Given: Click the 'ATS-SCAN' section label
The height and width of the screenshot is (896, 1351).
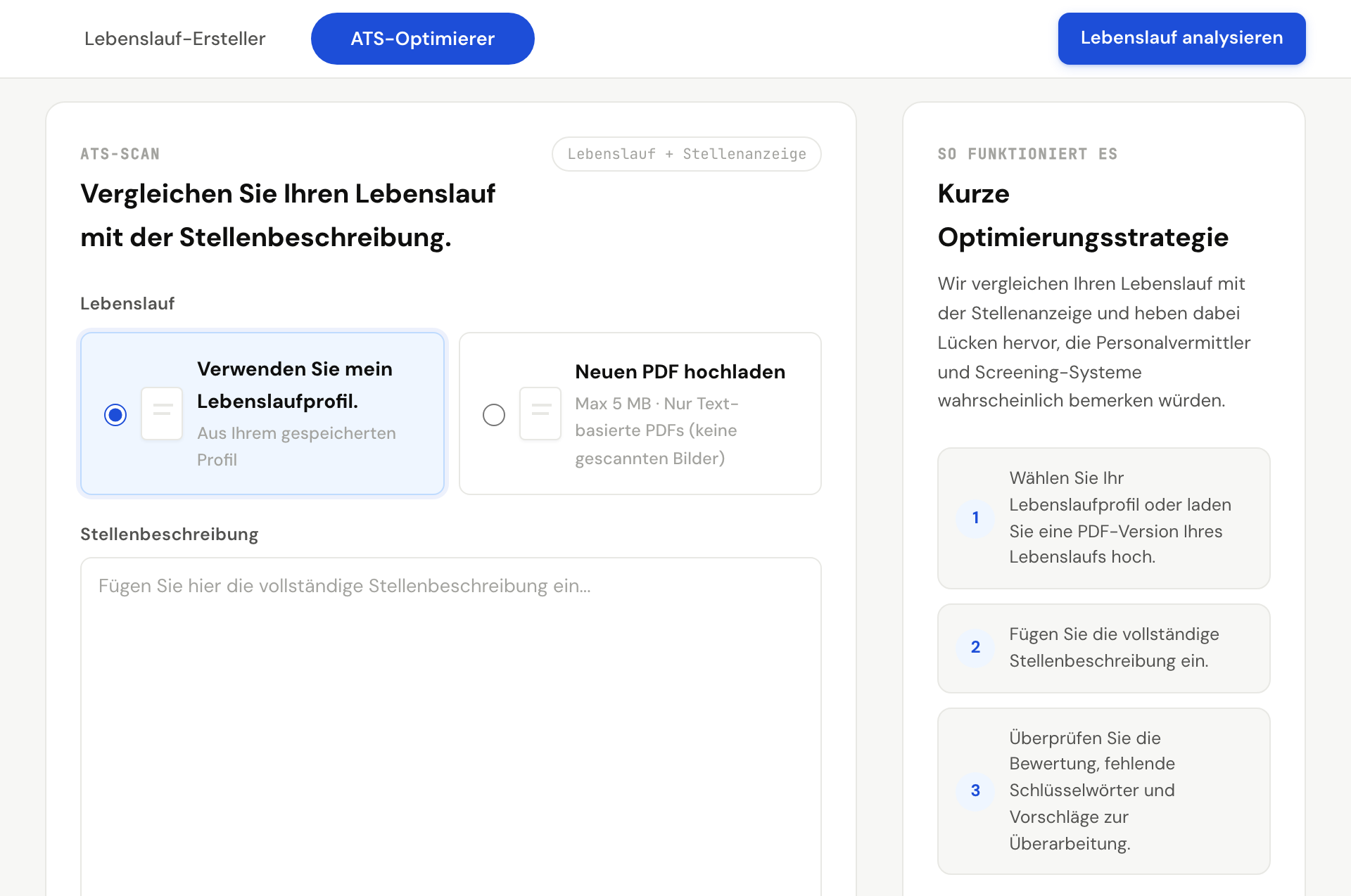Looking at the screenshot, I should pos(120,154).
